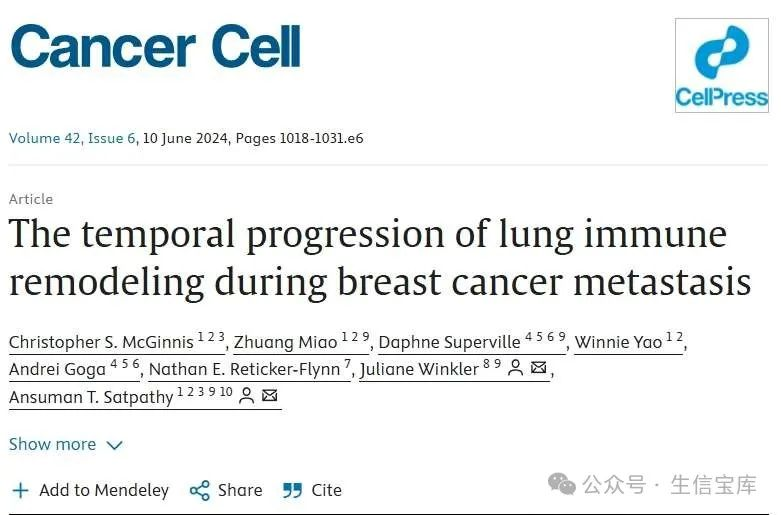Open Juliane Winkler's author profile person icon

click(516, 369)
